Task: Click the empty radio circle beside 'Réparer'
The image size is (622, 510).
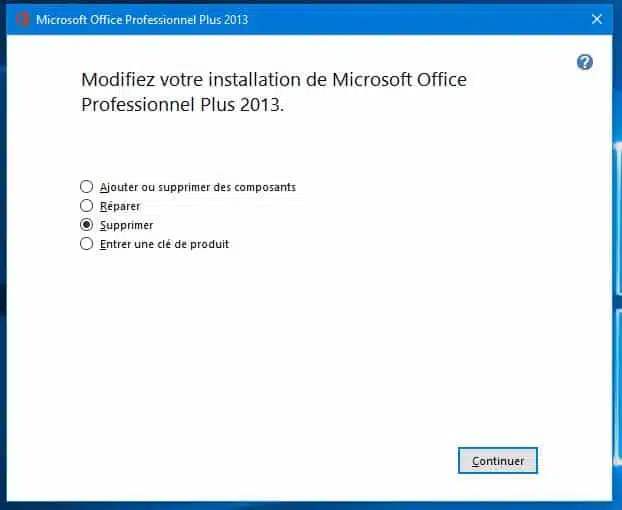Action: pos(87,206)
